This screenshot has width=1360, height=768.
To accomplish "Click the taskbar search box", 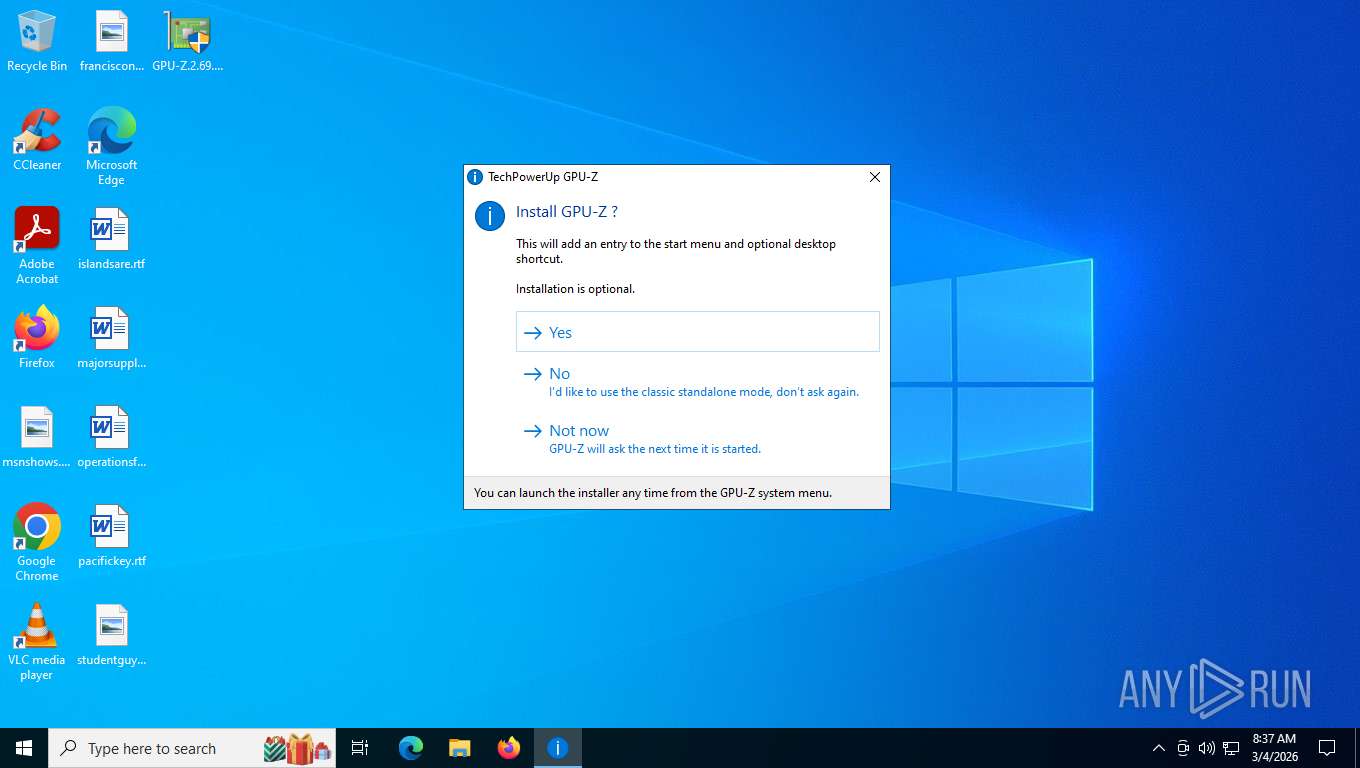I will point(192,748).
